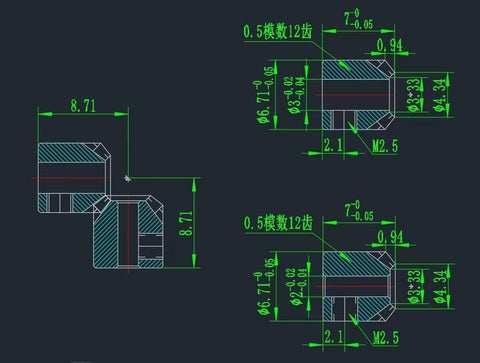Pick the Ø4.34 dimension on the Ø2-bore gear

coord(440,286)
